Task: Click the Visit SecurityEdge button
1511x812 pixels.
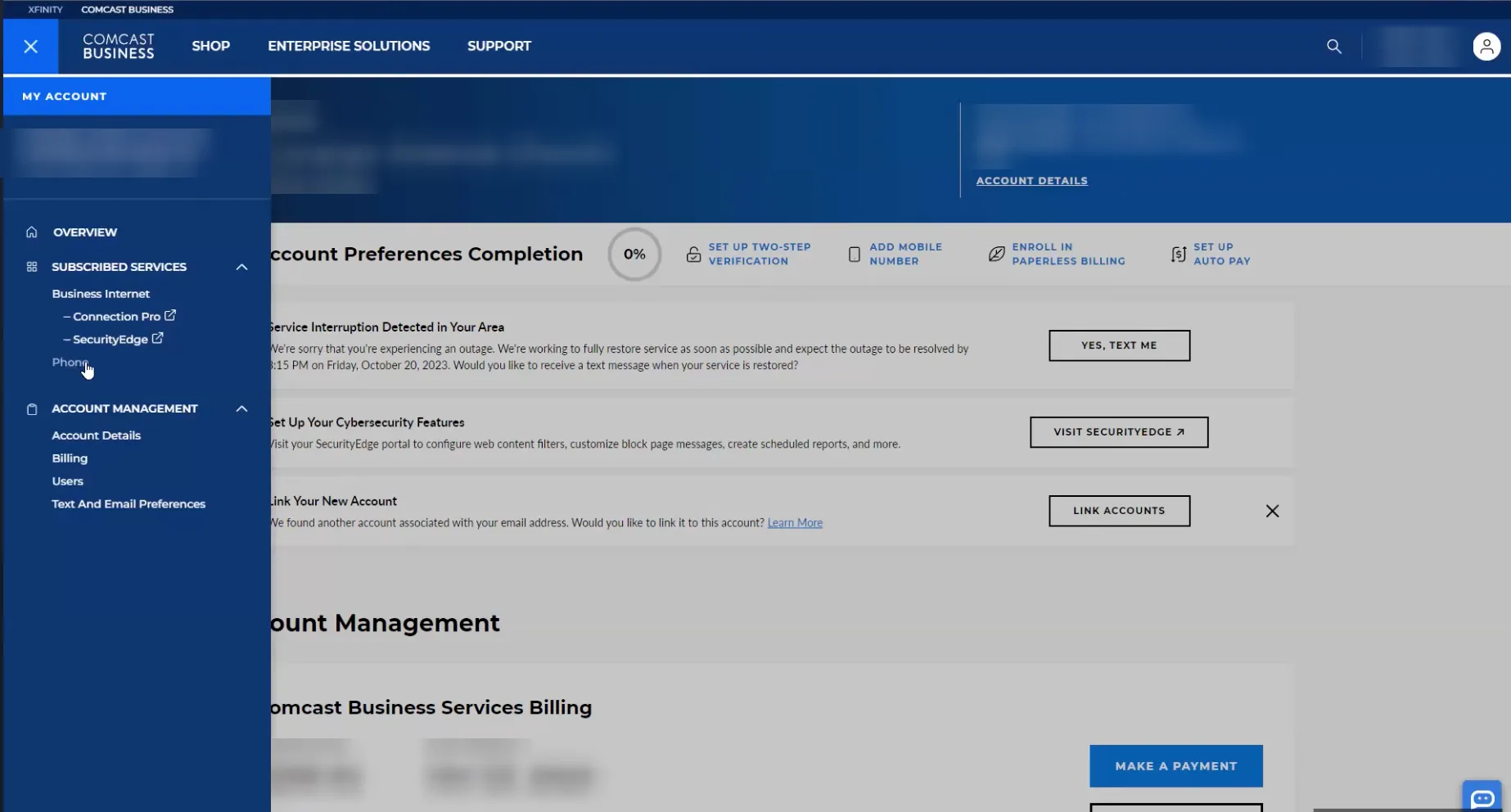Action: 1119,432
